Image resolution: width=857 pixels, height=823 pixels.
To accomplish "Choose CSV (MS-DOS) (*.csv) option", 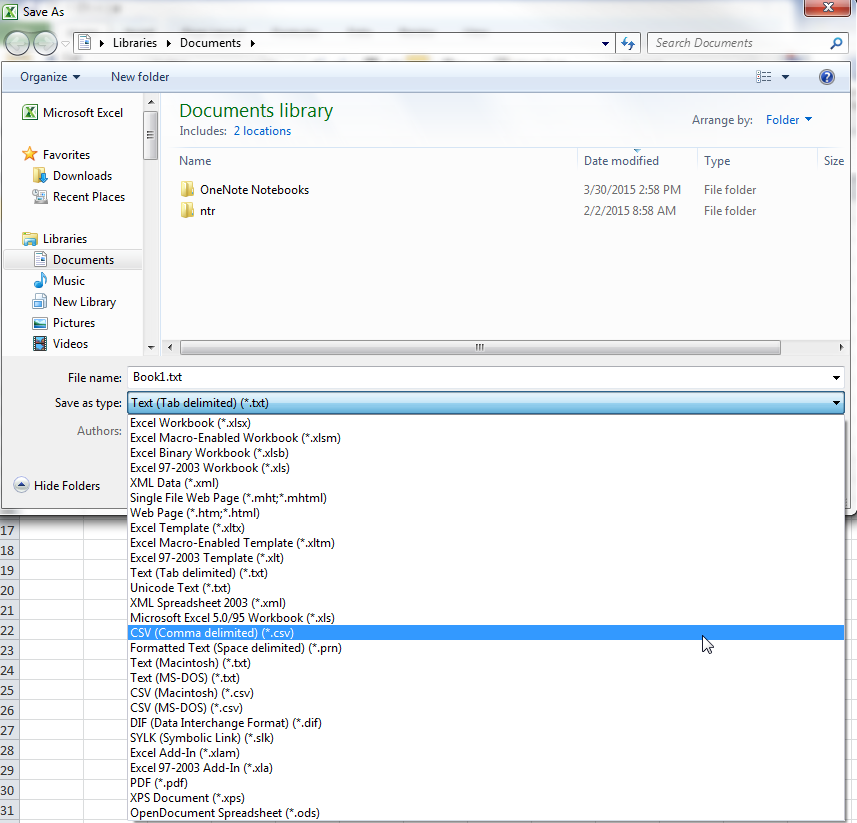I will (x=486, y=708).
